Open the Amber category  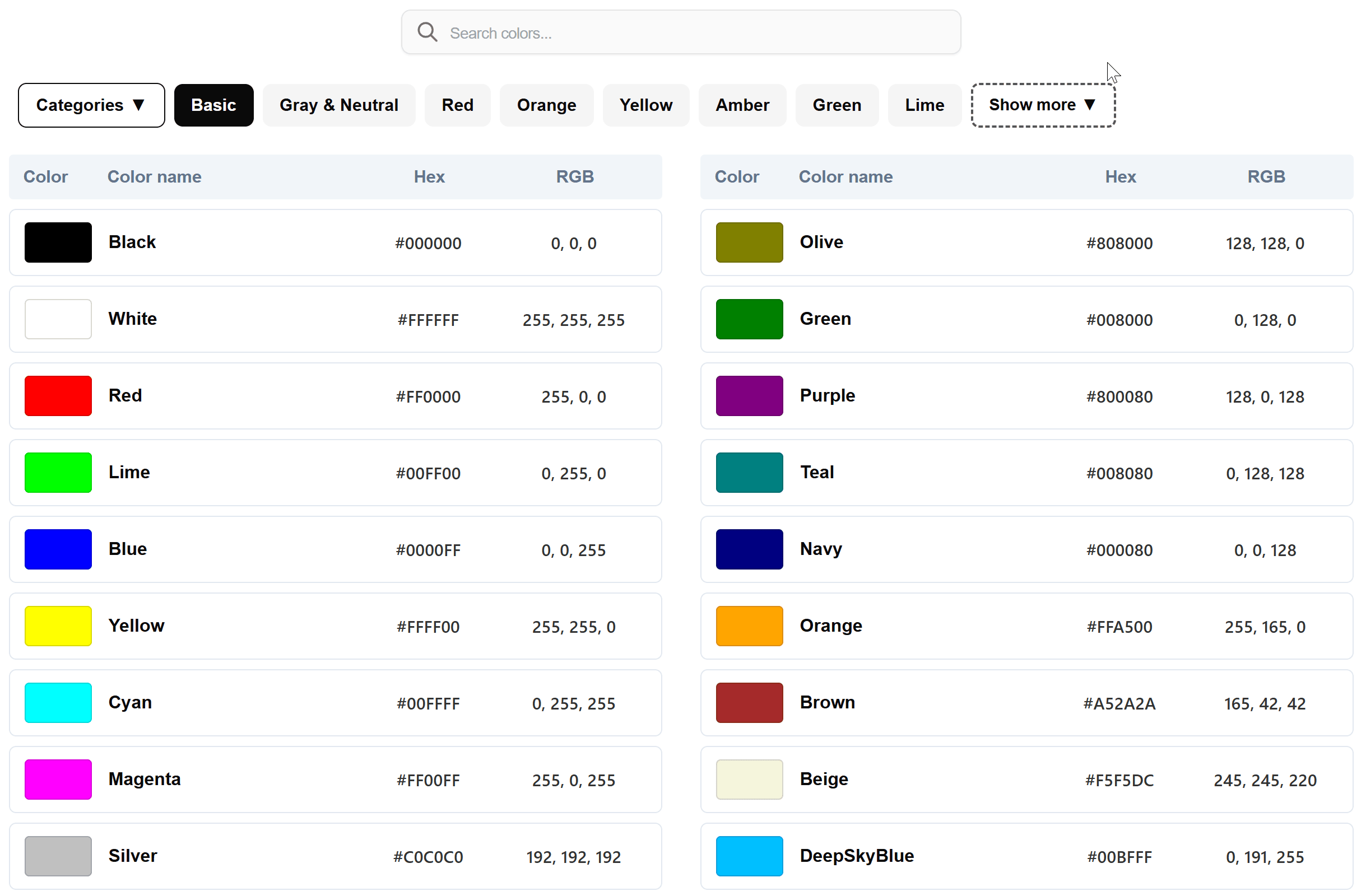click(741, 105)
